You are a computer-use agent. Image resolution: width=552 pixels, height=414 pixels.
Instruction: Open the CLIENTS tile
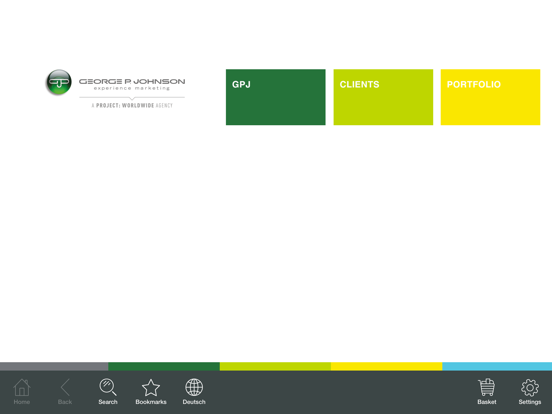click(x=383, y=97)
